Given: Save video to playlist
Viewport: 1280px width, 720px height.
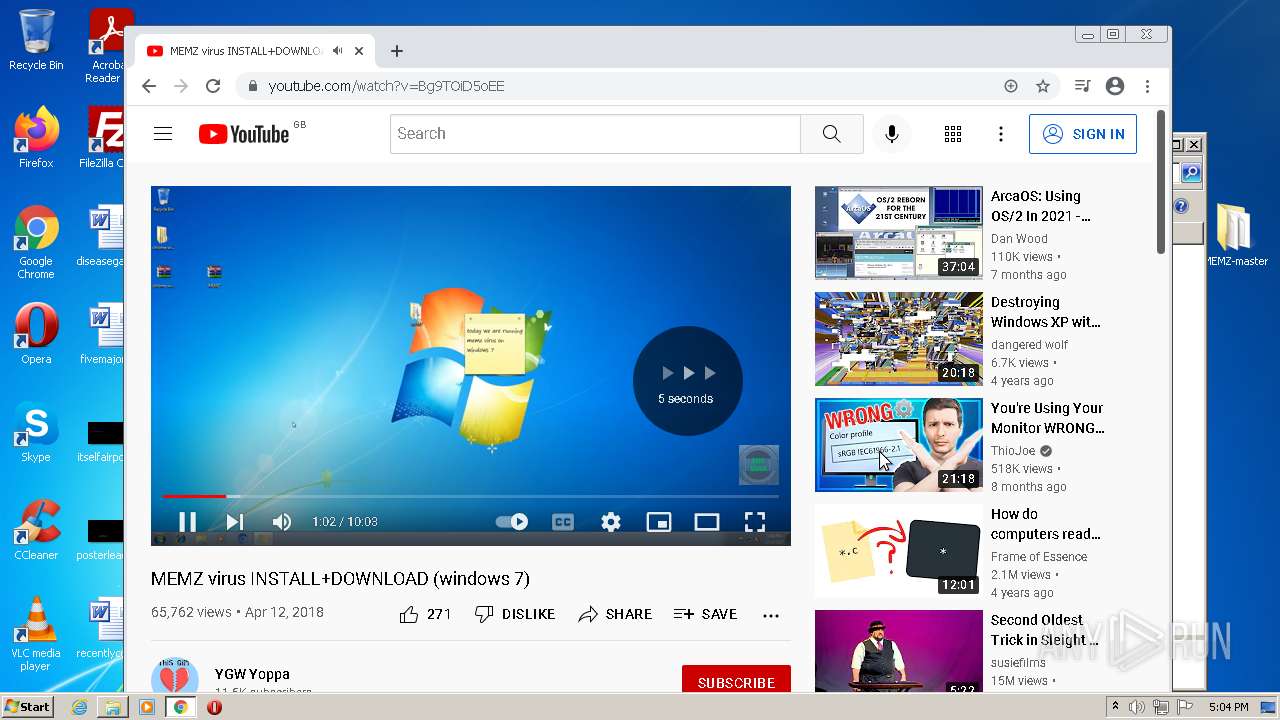Looking at the screenshot, I should [x=706, y=614].
